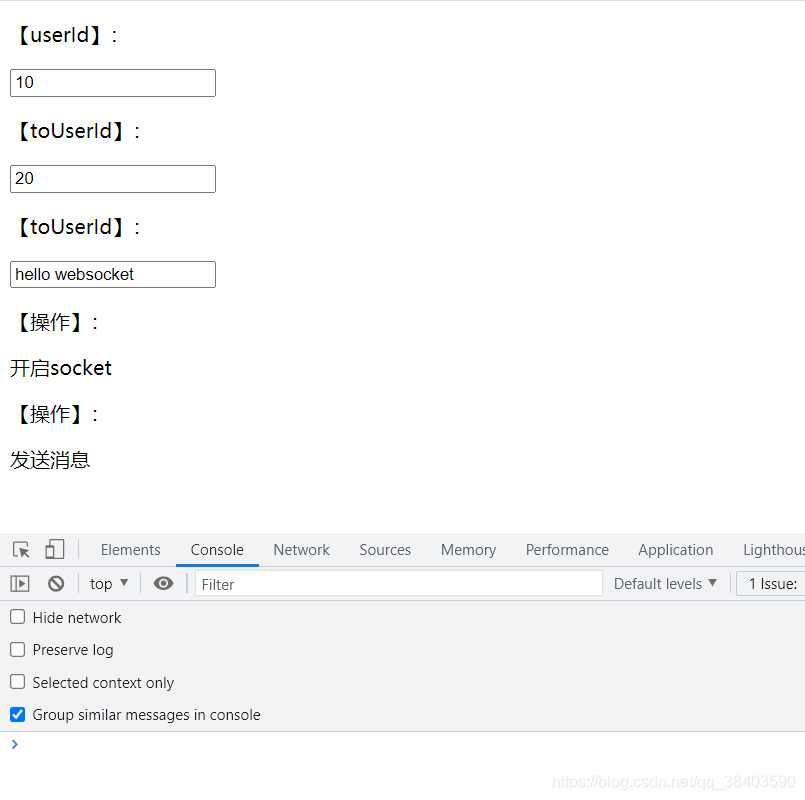Click the console prompt chevron arrow

[x=14, y=744]
